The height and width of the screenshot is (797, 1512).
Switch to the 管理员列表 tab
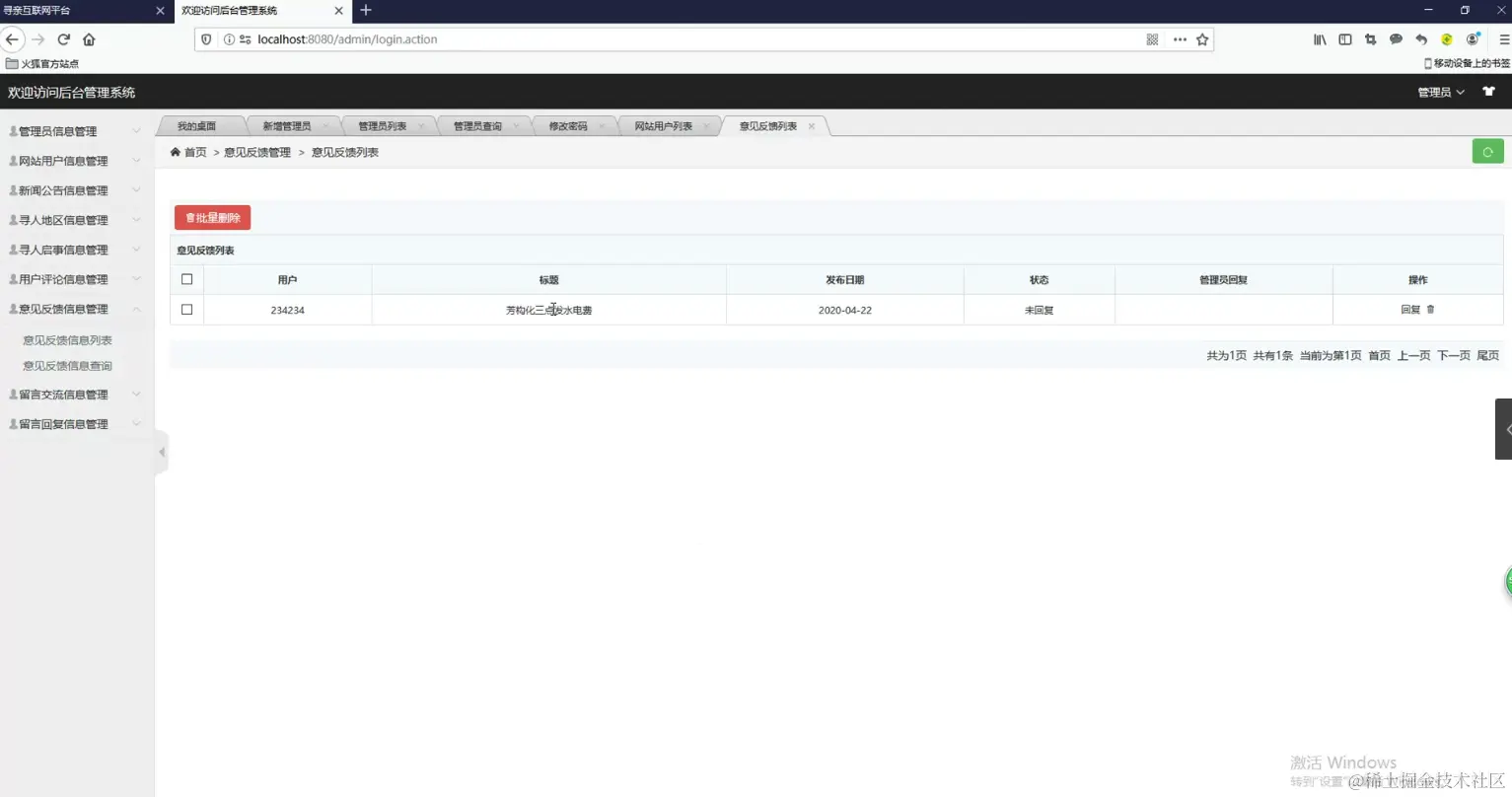pos(383,126)
